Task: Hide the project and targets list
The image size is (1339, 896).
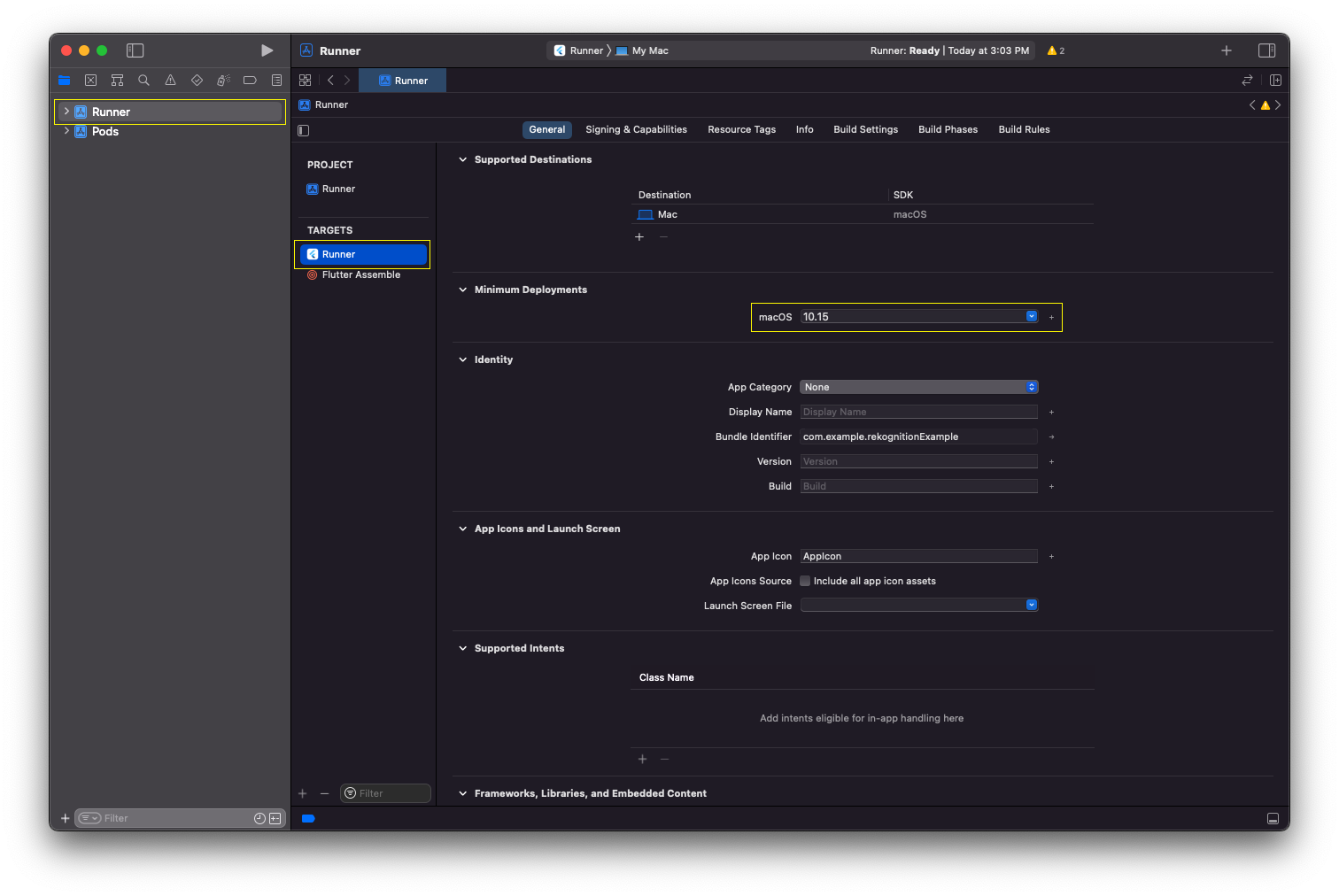Action: tap(304, 130)
